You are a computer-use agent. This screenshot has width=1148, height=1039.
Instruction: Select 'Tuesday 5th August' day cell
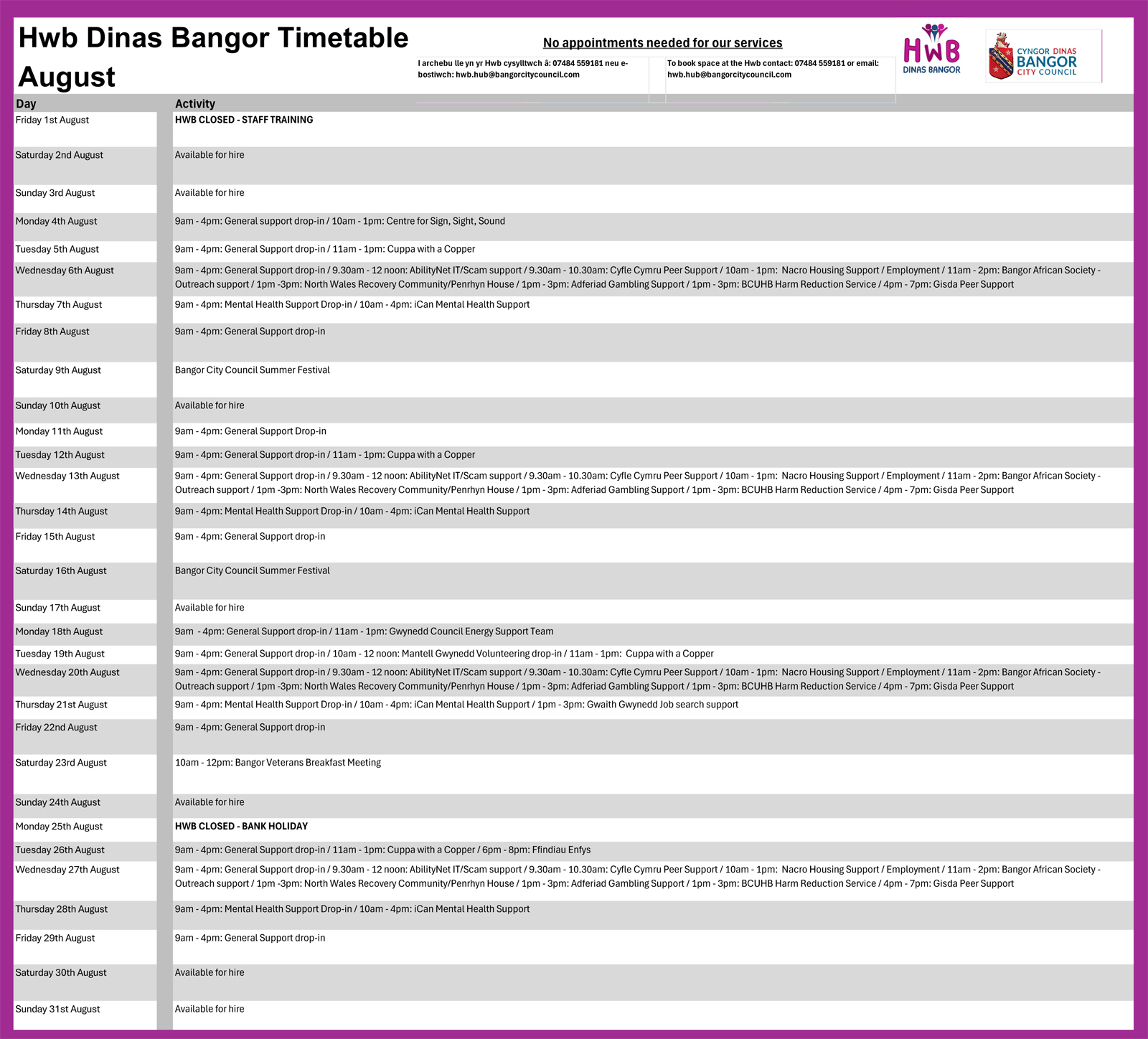85,251
